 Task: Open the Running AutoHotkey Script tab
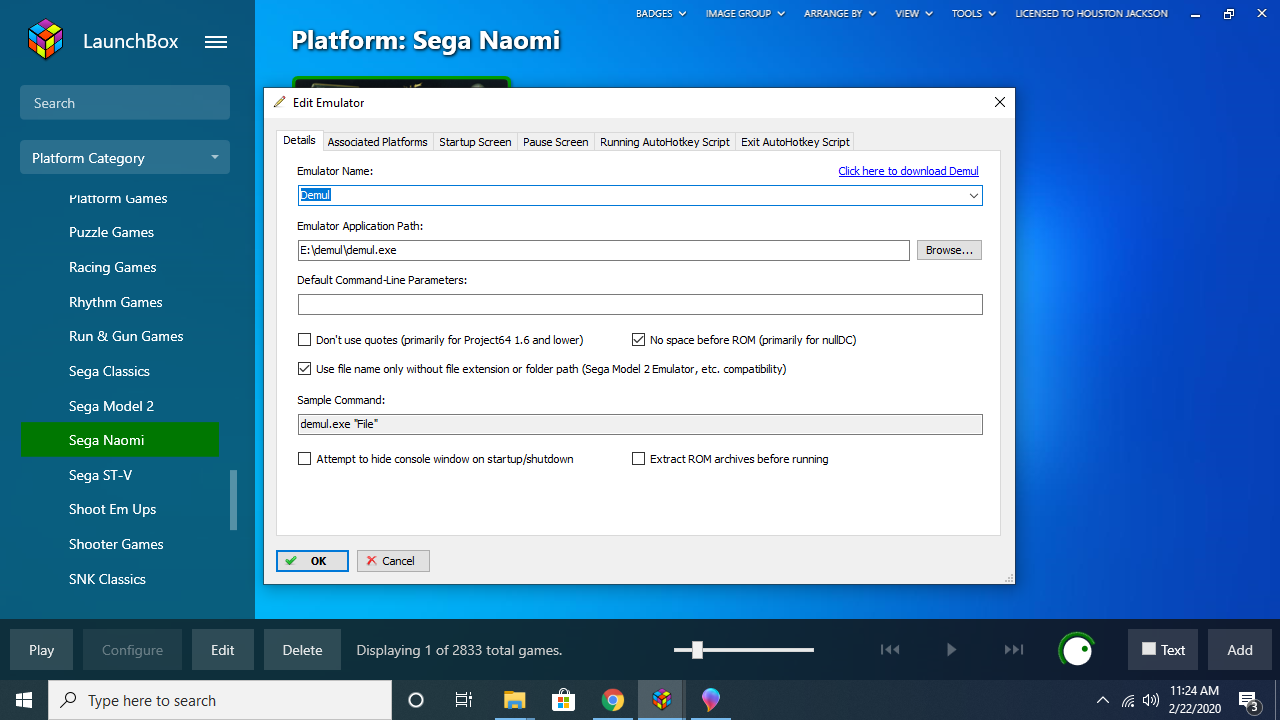665,142
